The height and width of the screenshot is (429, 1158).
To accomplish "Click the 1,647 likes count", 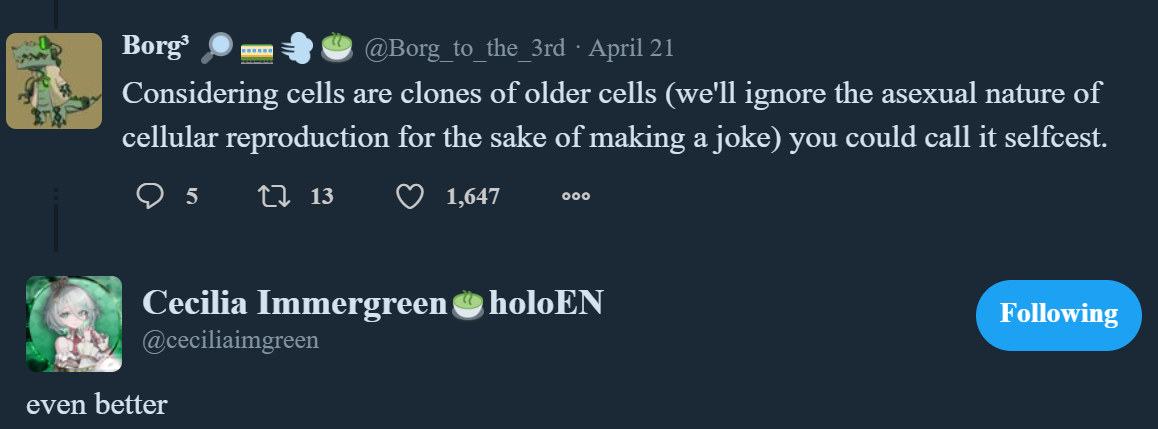I will pyautogui.click(x=473, y=196).
